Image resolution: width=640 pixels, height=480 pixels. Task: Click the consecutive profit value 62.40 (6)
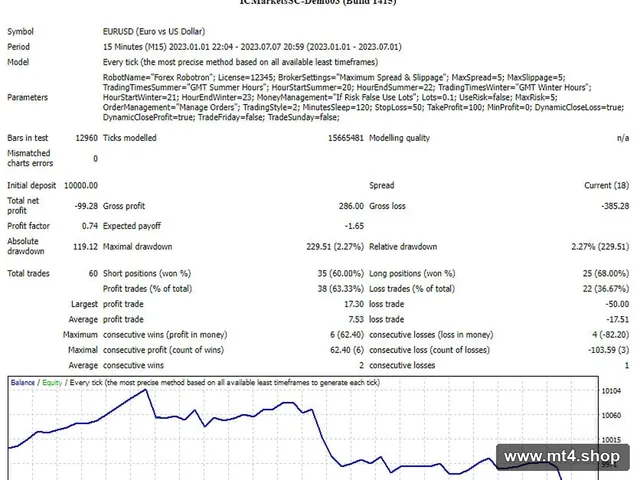coord(347,350)
